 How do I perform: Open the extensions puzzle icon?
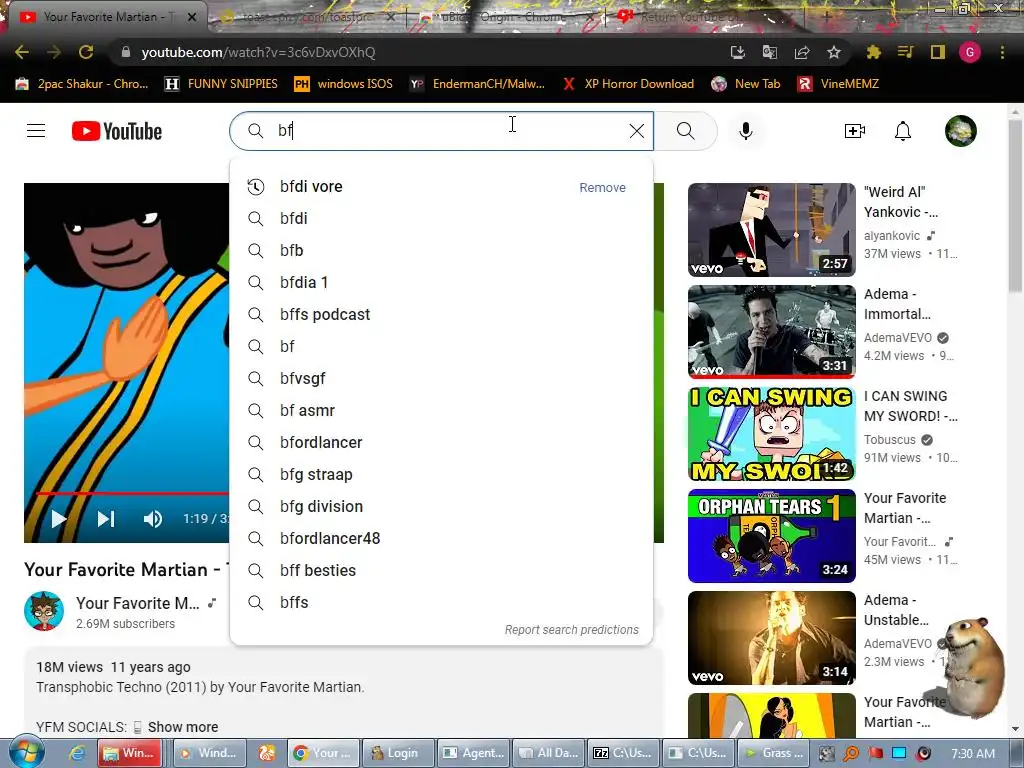[874, 52]
